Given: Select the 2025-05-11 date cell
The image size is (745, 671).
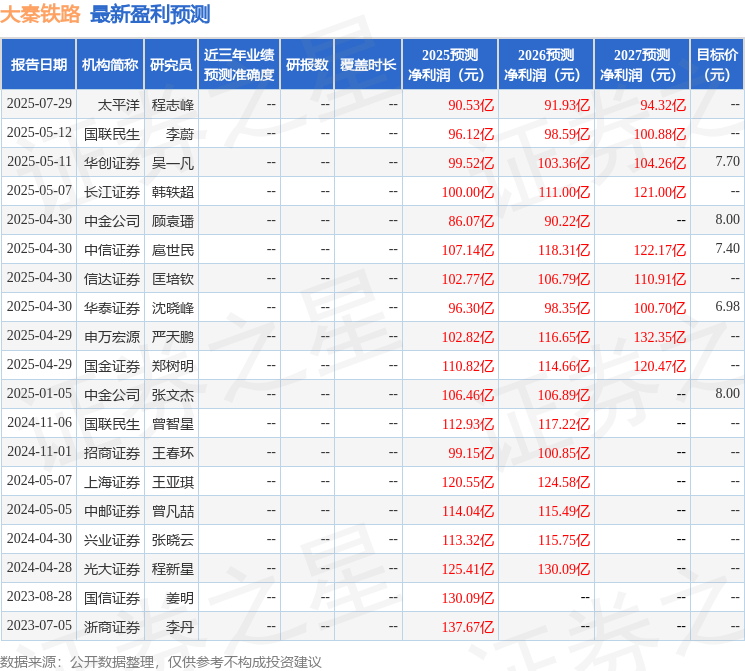Looking at the screenshot, I should (39, 162).
